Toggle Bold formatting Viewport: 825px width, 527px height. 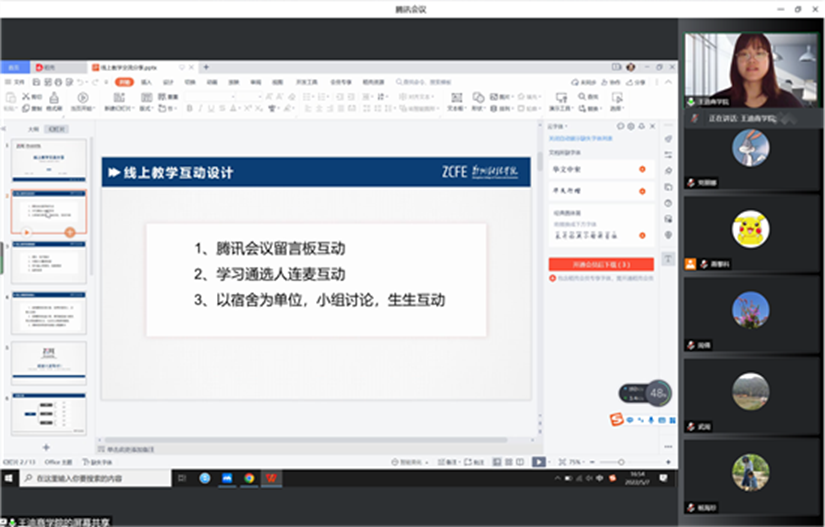[x=189, y=108]
